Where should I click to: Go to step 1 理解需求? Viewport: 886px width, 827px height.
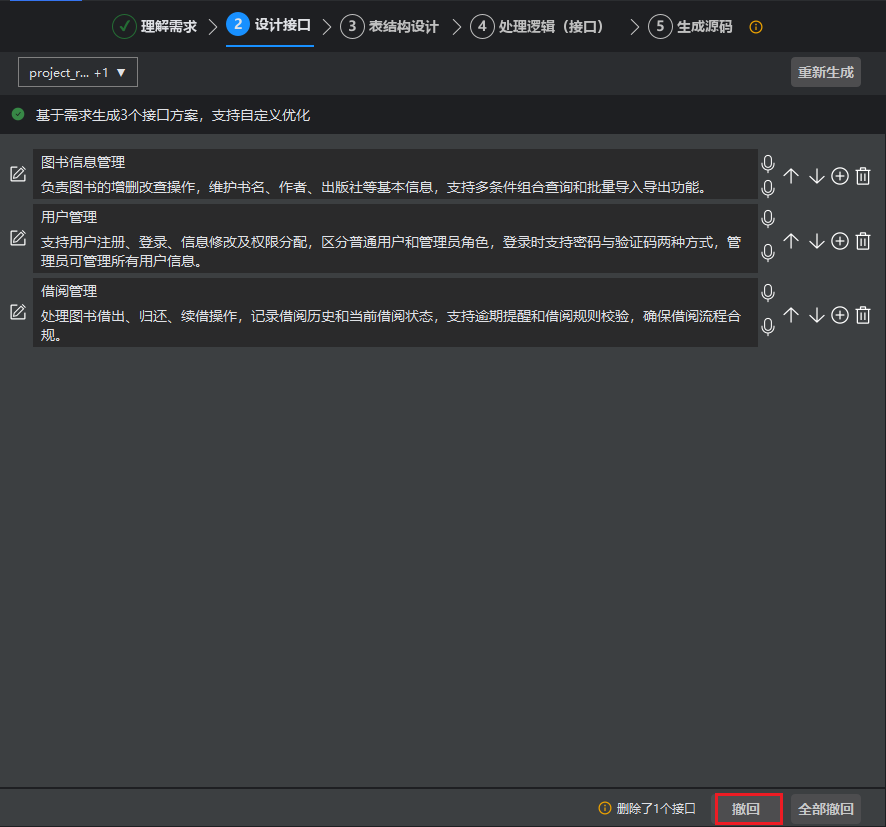155,27
